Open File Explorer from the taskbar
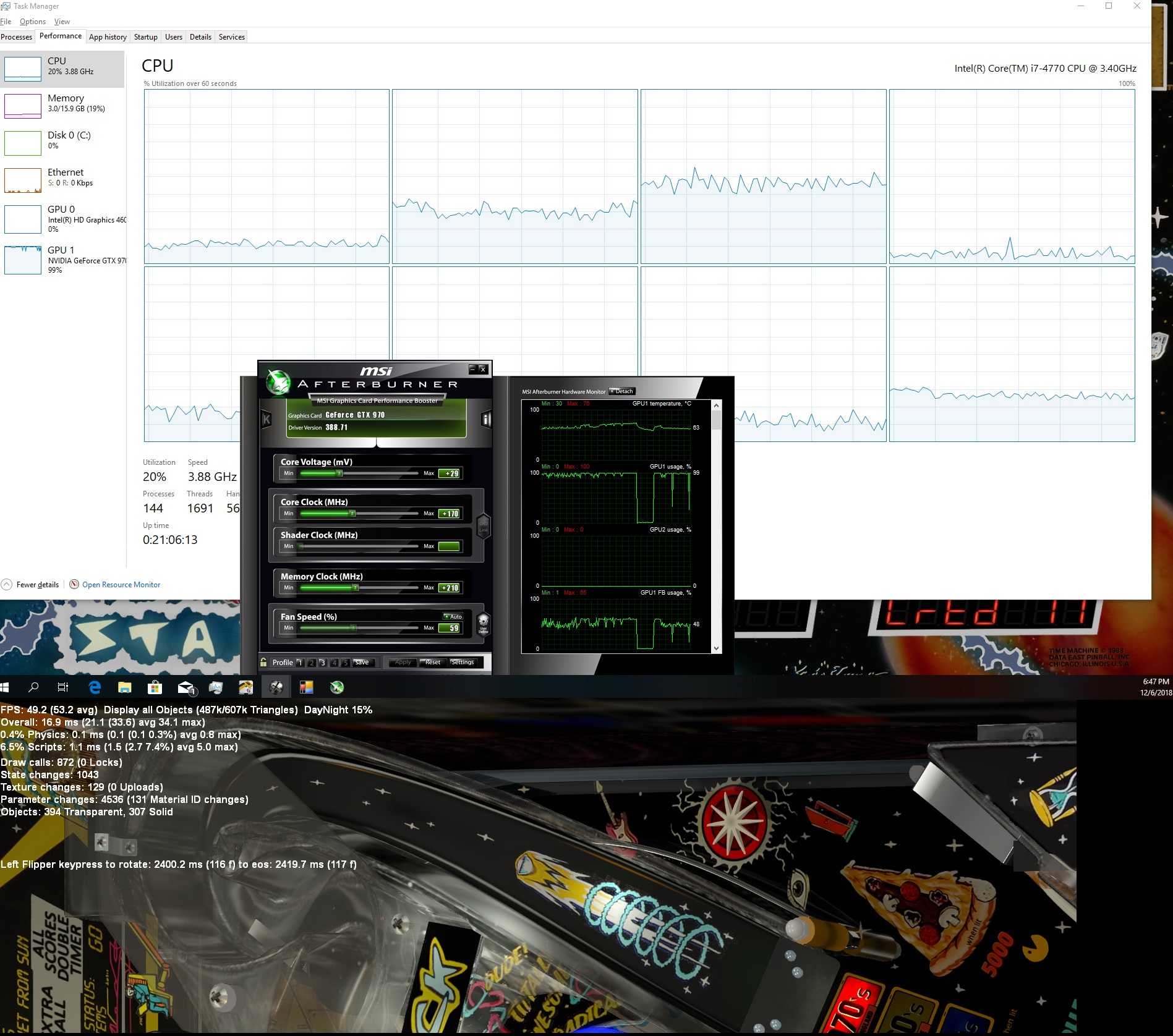The height and width of the screenshot is (1036, 1173). [x=125, y=687]
